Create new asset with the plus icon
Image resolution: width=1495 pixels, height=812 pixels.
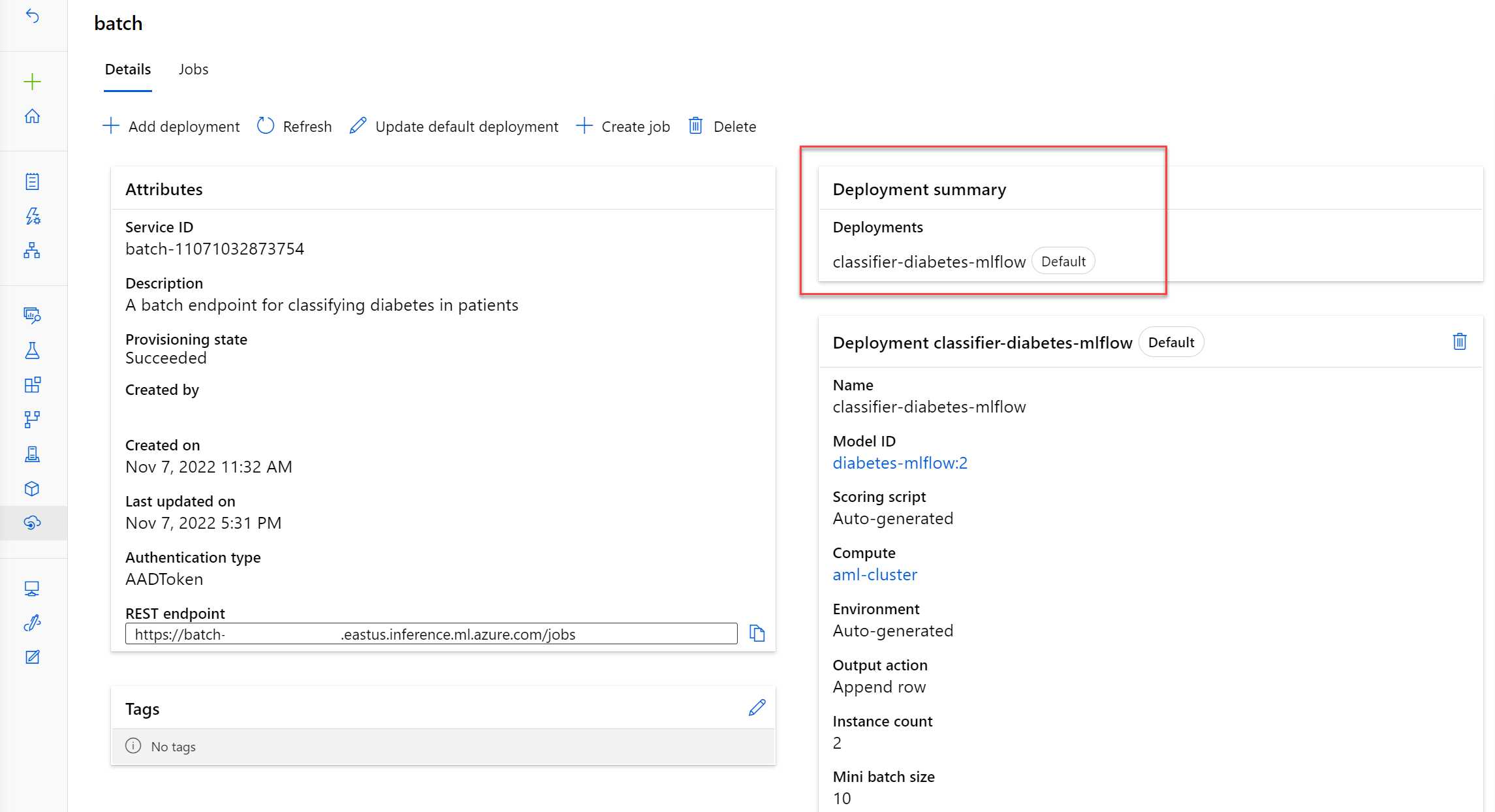[x=33, y=82]
